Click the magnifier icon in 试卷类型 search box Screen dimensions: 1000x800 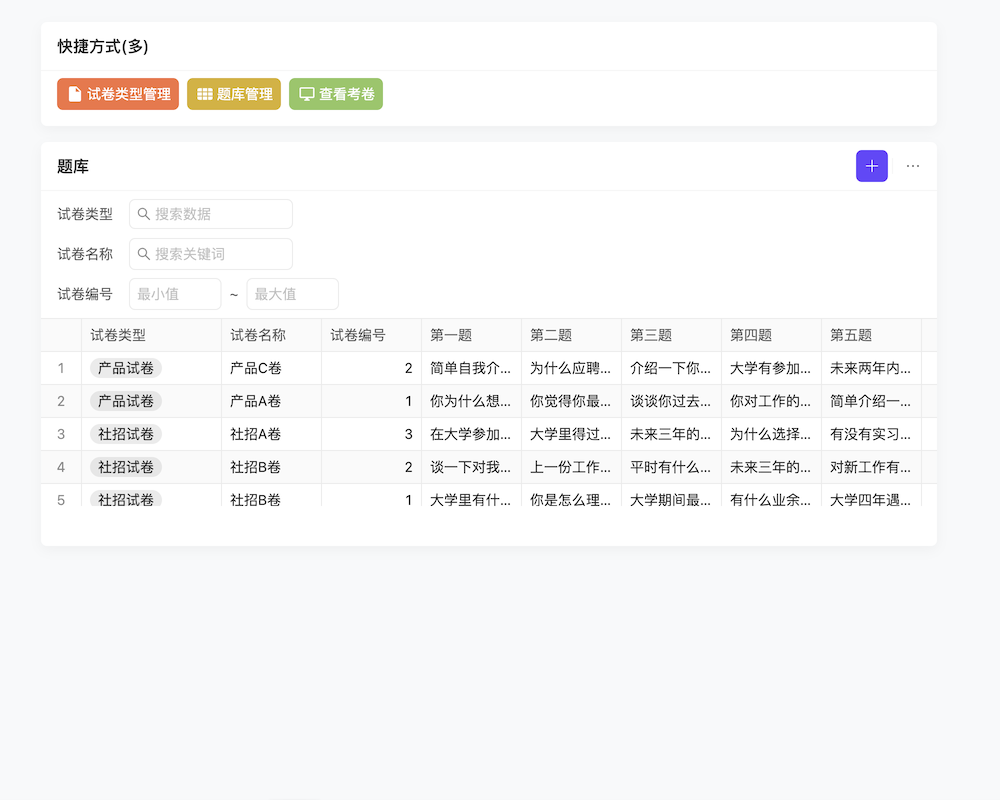point(142,214)
